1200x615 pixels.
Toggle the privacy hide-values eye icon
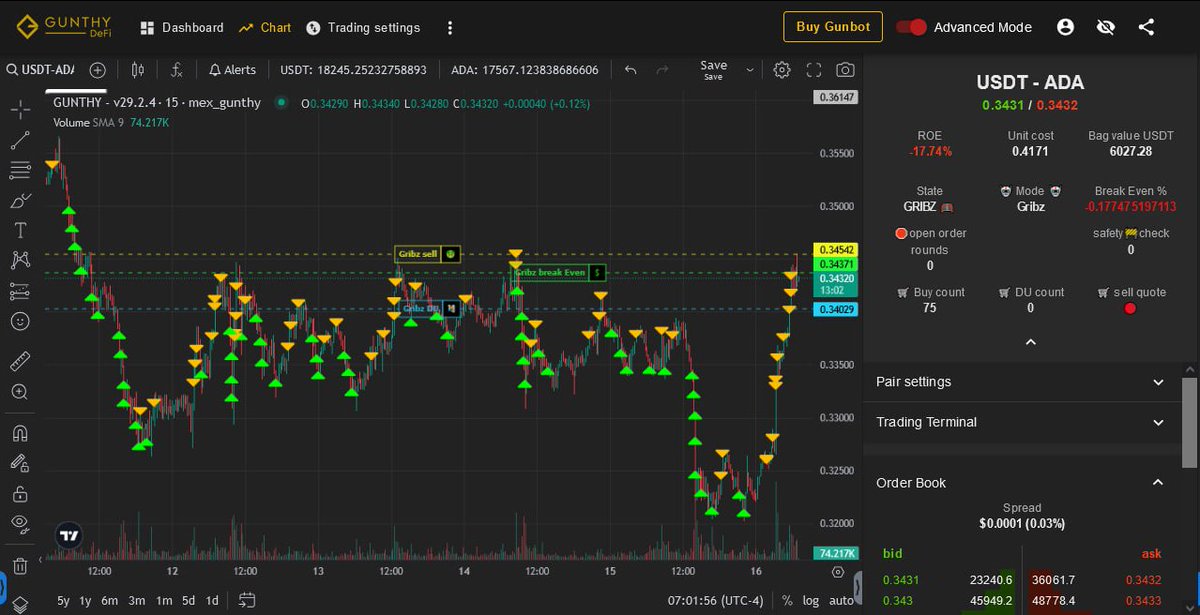1105,27
